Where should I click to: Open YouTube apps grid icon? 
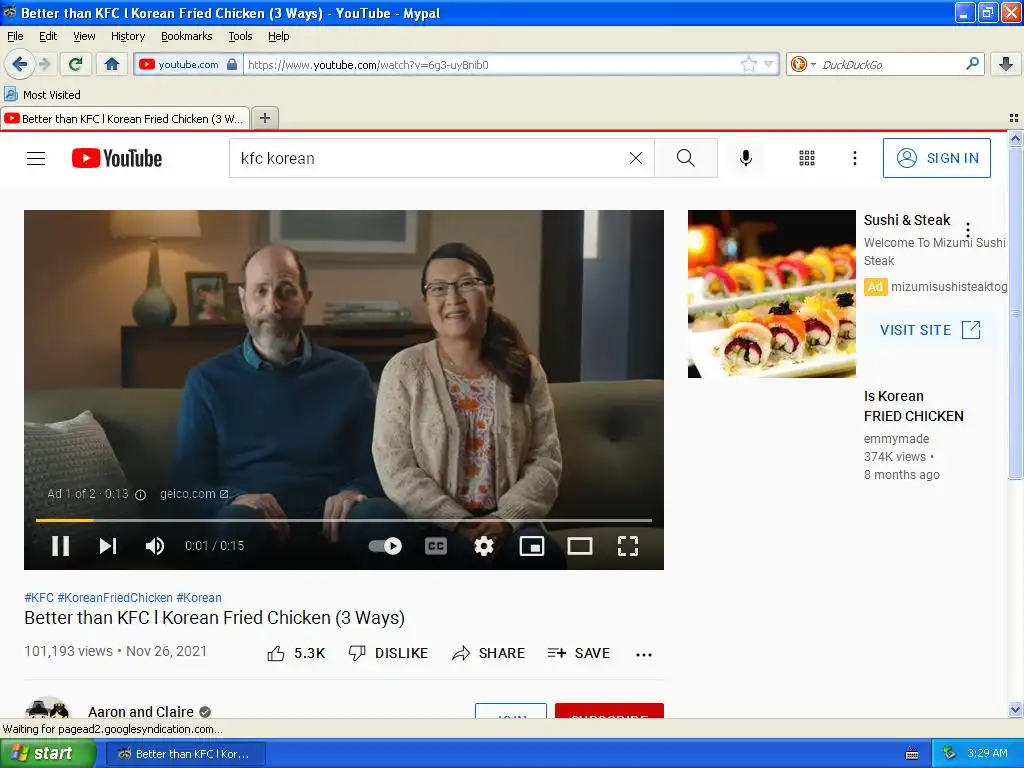pos(807,158)
